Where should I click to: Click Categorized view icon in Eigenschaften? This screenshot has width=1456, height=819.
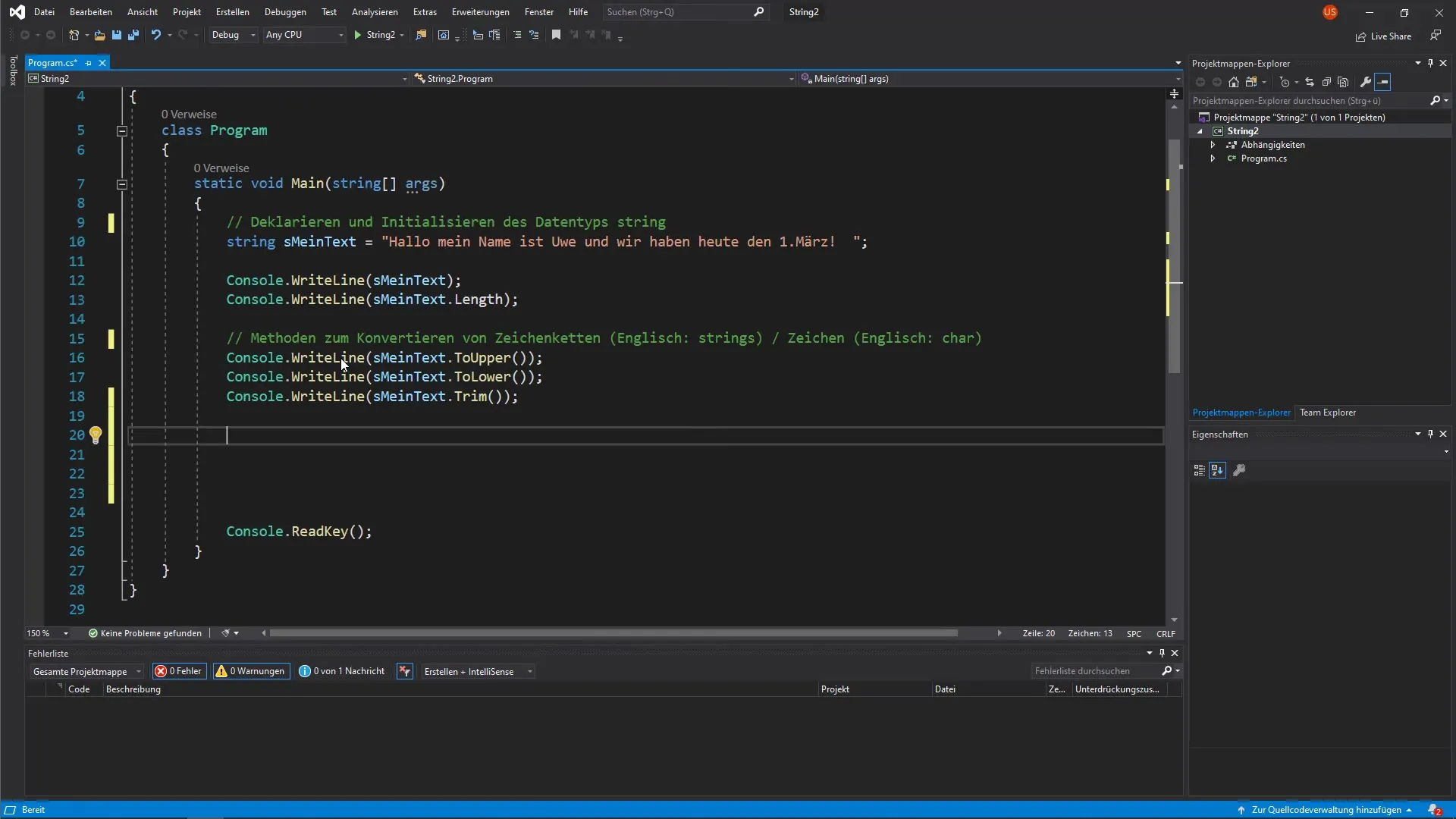pyautogui.click(x=1199, y=470)
